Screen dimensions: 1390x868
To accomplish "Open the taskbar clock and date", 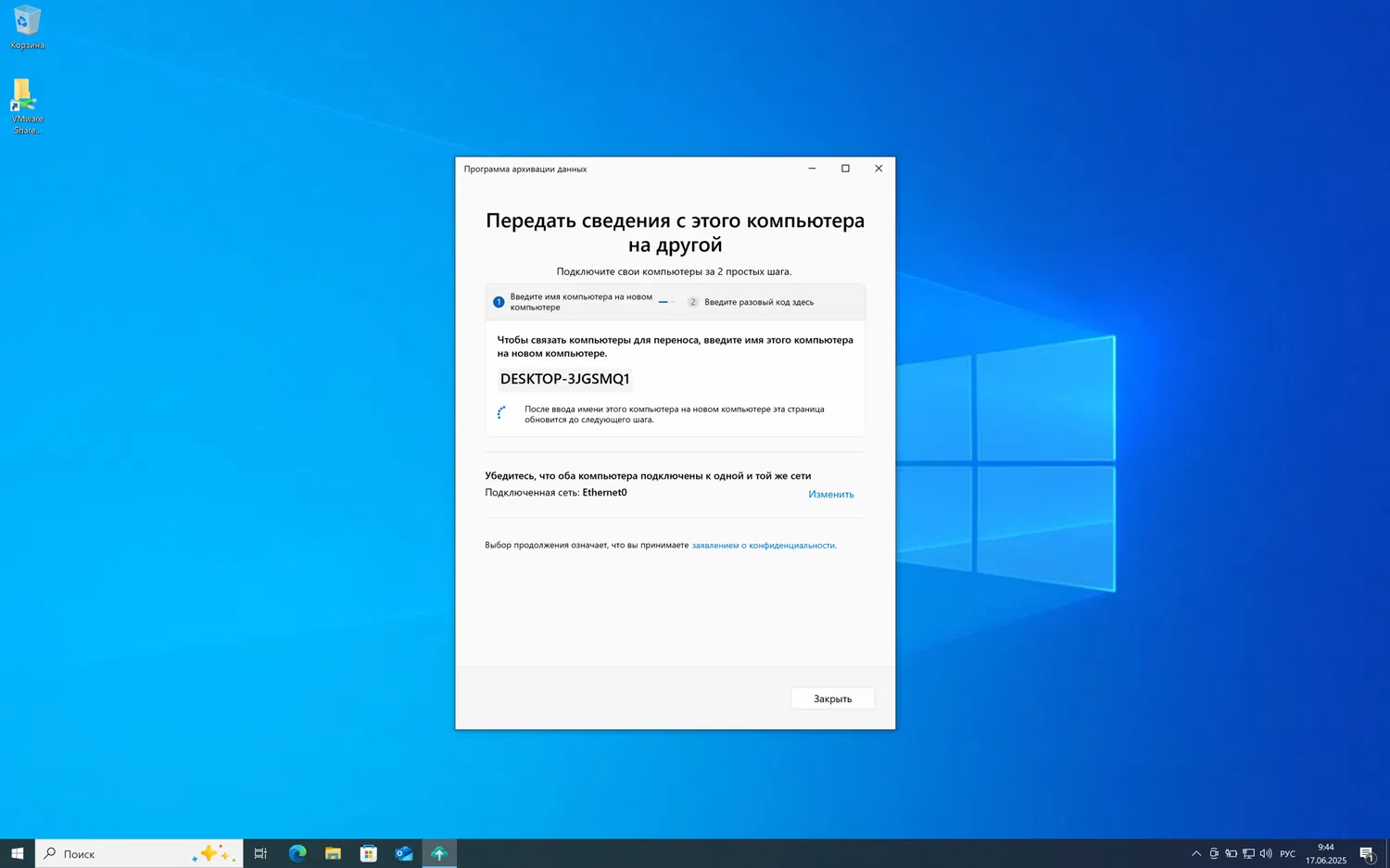I will coord(1326,853).
